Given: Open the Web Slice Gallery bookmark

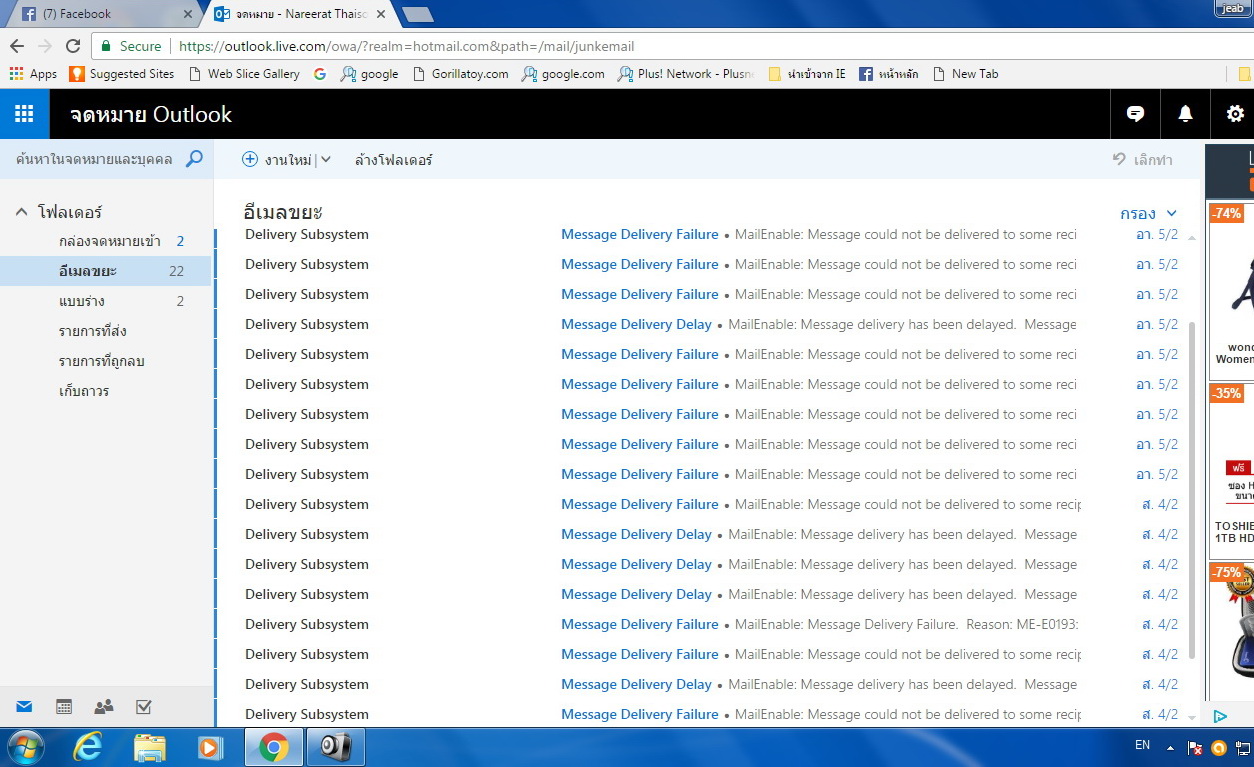Looking at the screenshot, I should (243, 74).
